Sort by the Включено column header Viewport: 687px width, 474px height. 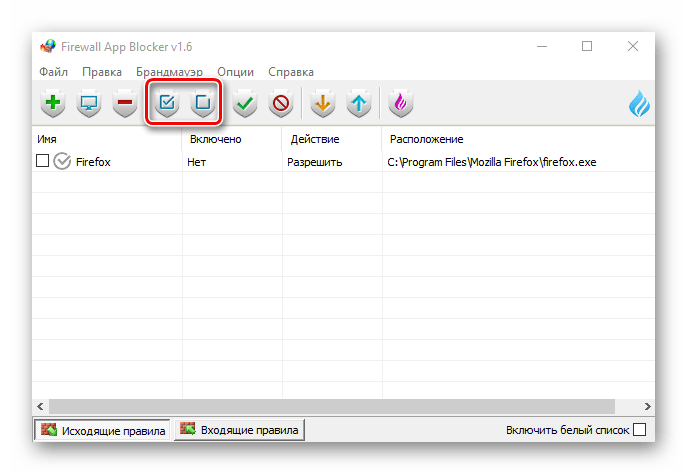232,139
